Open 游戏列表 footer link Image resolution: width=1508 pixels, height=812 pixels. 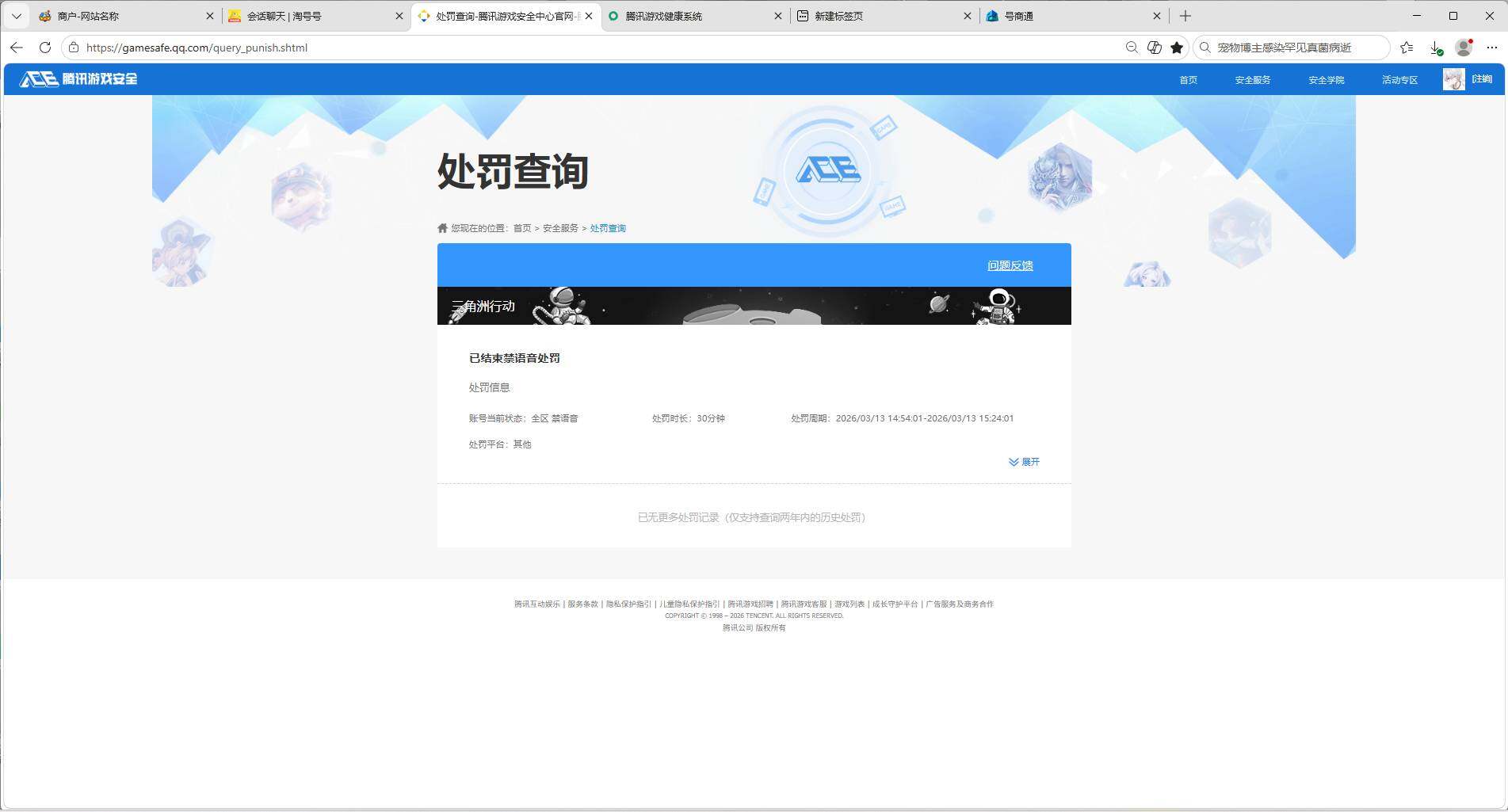click(849, 604)
